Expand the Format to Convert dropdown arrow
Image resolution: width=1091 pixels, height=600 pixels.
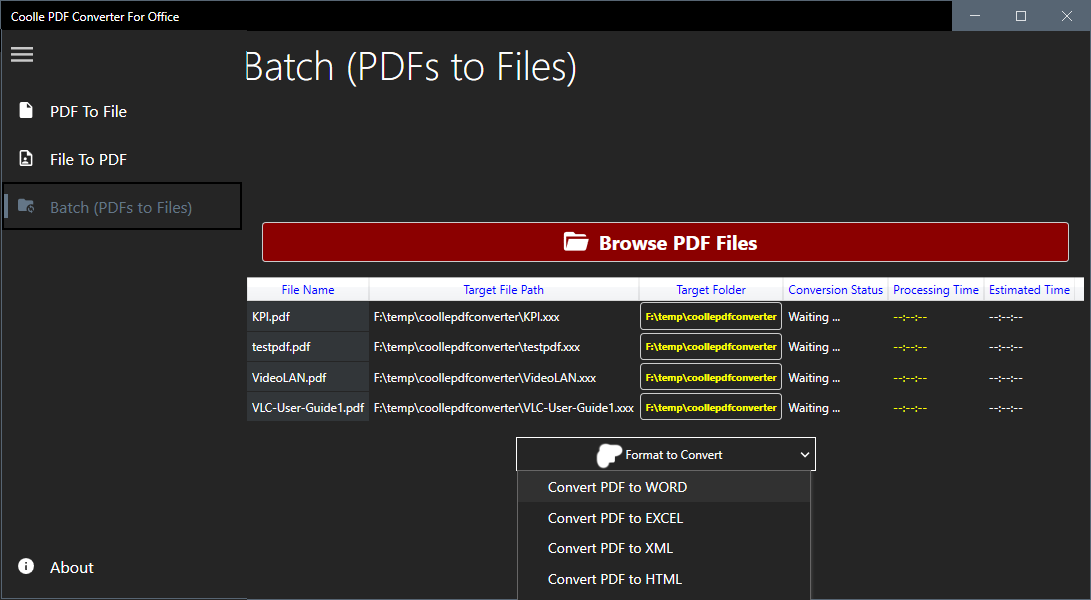pos(805,455)
